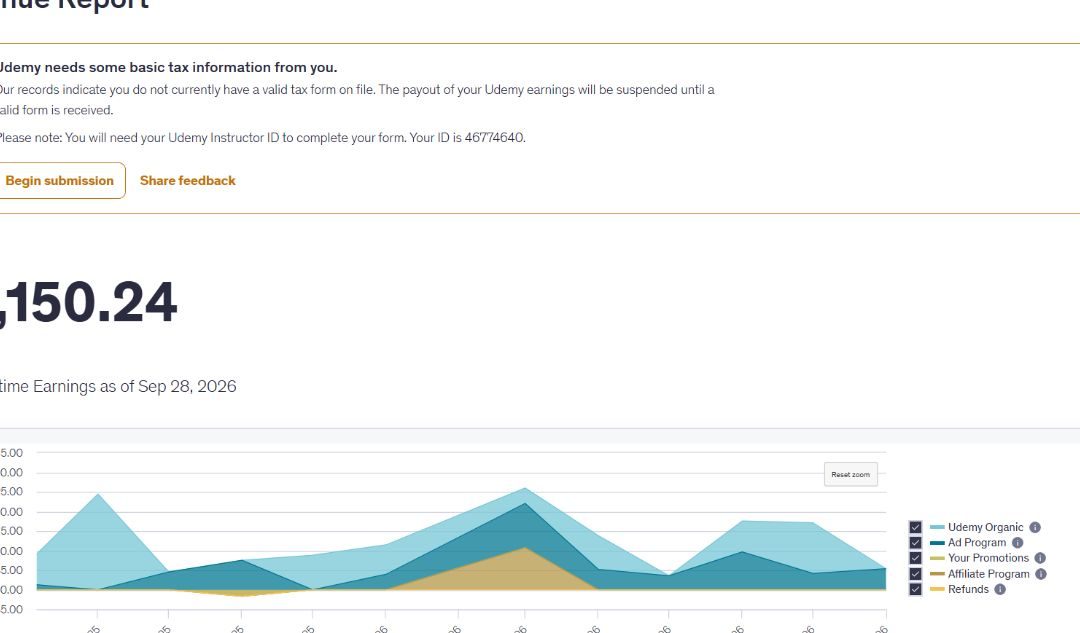Image resolution: width=1080 pixels, height=633 pixels.
Task: Click info icon next to Ad Program
Action: (x=1017, y=543)
